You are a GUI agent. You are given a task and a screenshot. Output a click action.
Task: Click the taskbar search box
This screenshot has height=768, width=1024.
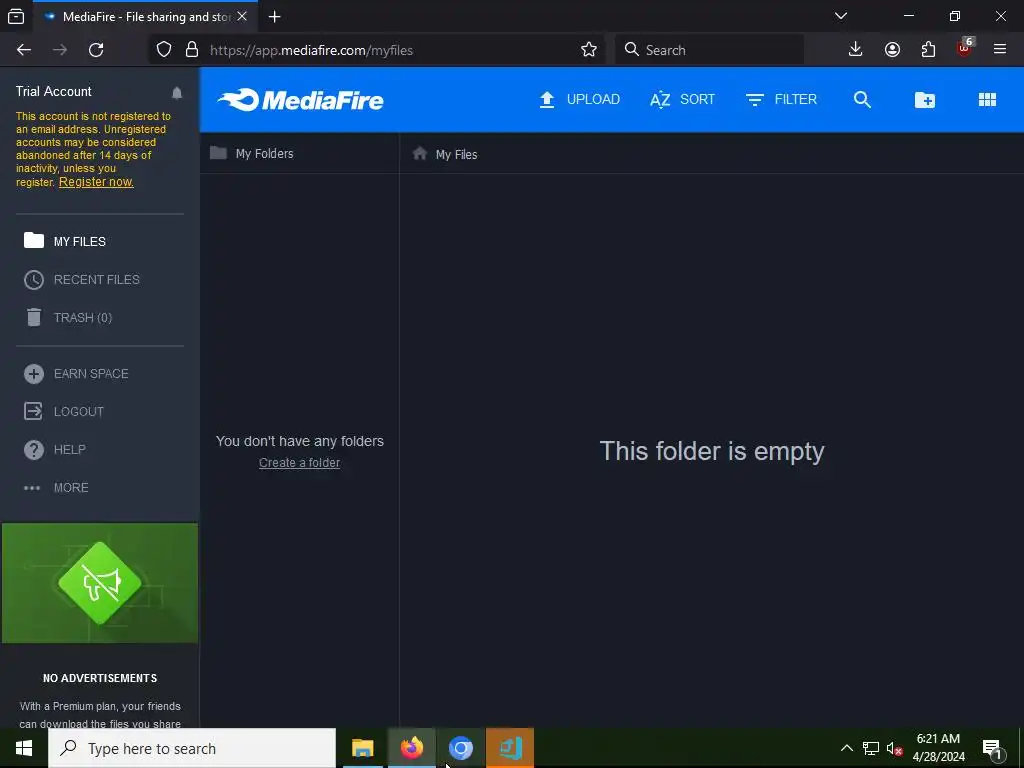[x=192, y=748]
